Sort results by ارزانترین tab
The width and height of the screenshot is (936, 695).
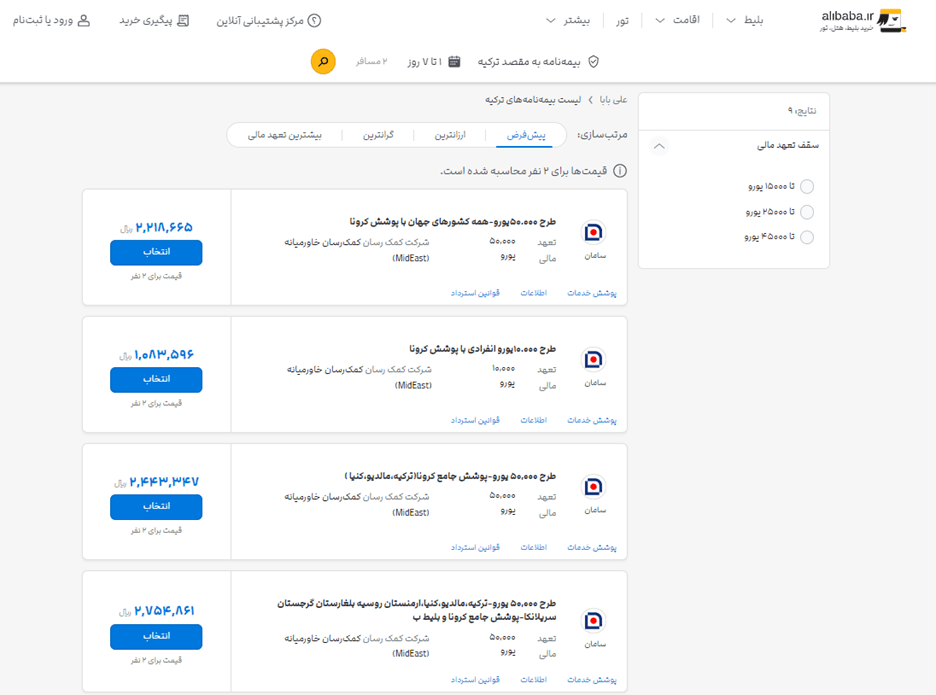pos(450,135)
